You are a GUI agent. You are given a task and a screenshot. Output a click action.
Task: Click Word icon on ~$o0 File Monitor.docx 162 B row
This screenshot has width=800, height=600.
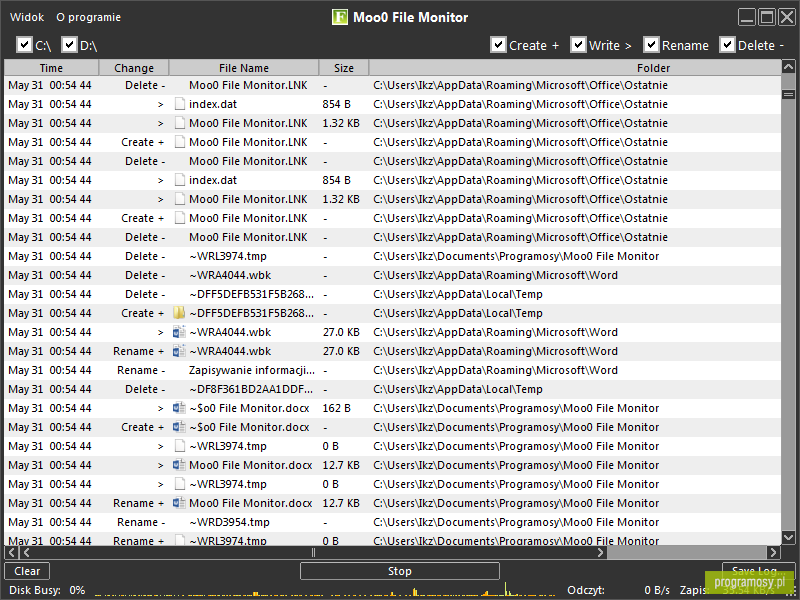[x=179, y=408]
